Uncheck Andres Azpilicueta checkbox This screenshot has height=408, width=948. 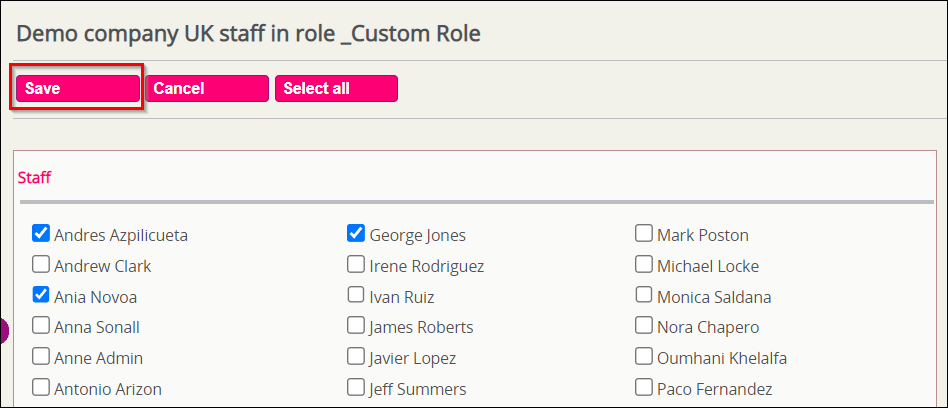(41, 233)
